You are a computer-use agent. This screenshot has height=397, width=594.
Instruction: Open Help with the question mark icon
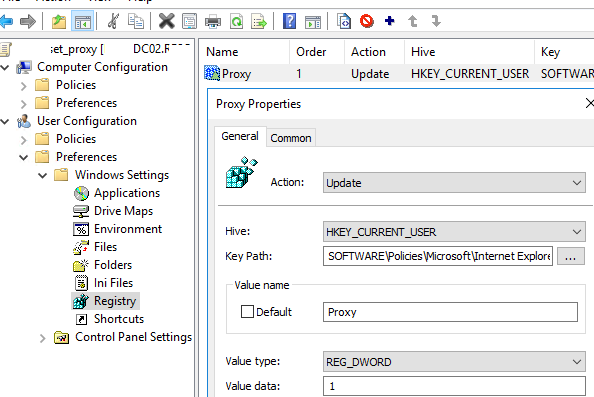pos(289,21)
